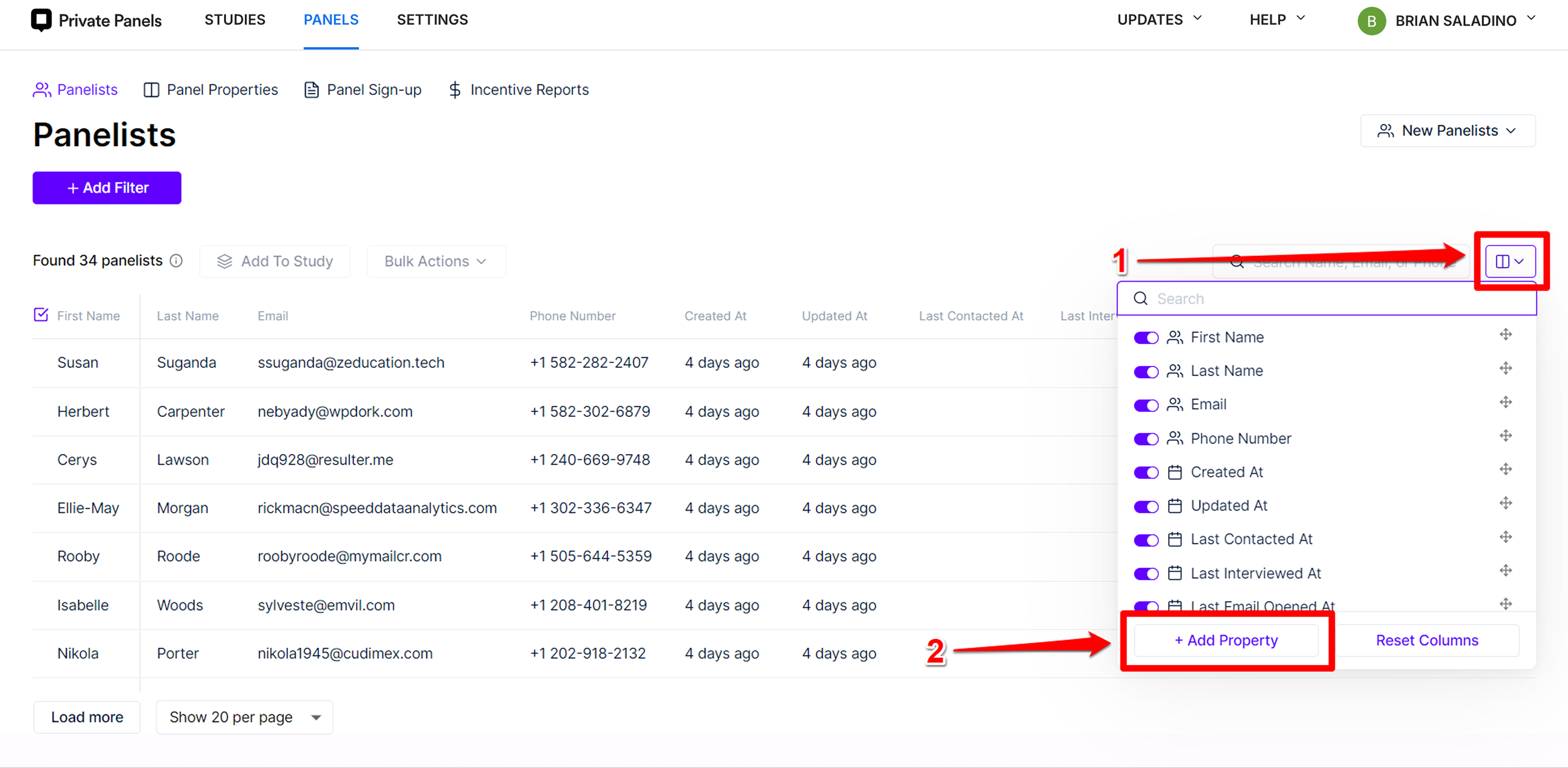Screen dimensions: 1568x768
Task: Click the drag handle for Created At
Action: [x=1505, y=469]
